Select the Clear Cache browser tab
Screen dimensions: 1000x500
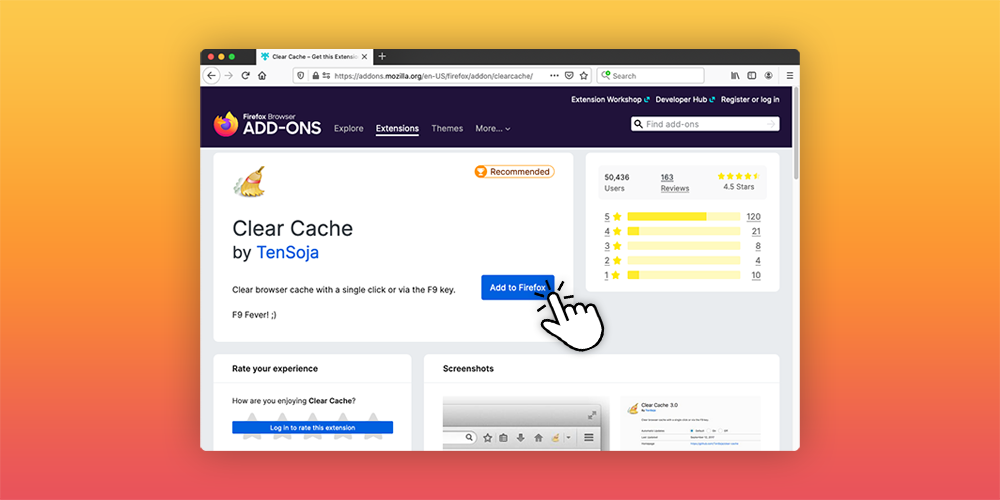(x=314, y=57)
